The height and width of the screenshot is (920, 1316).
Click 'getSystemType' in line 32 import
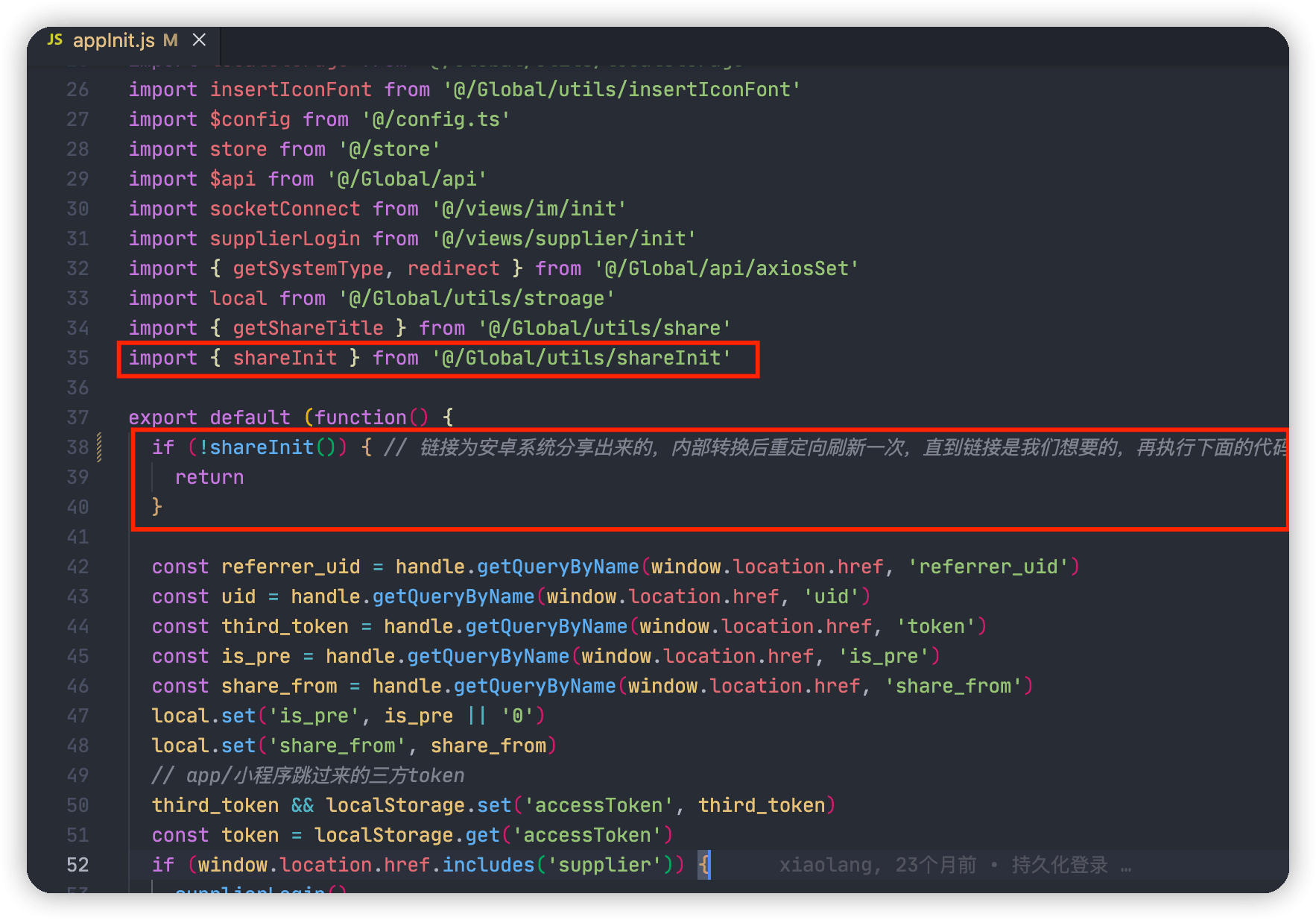[309, 268]
